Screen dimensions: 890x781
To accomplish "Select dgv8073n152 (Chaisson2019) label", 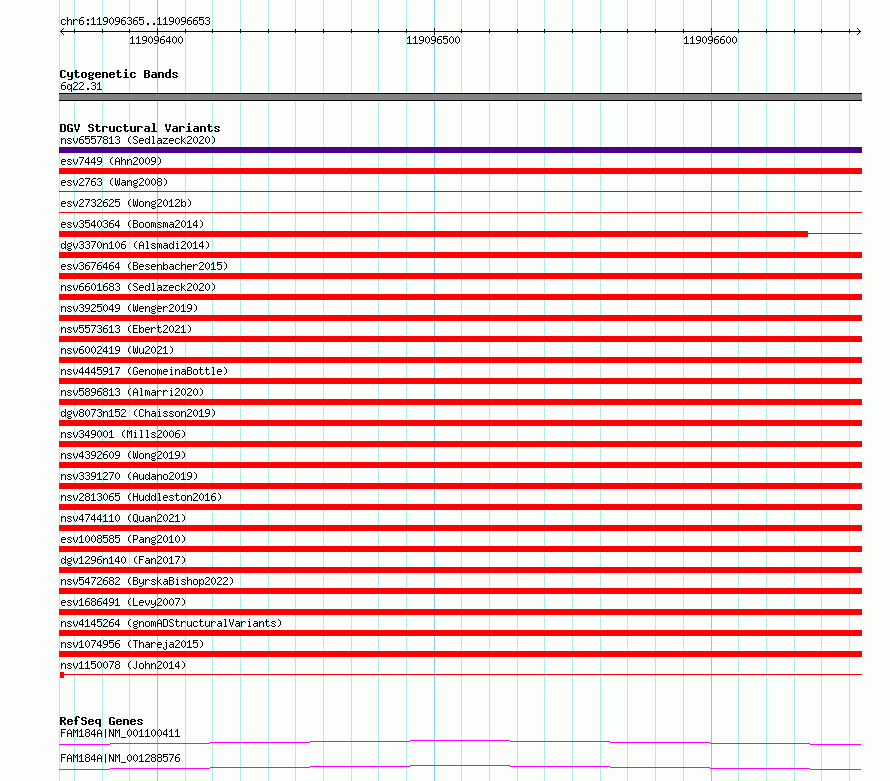I will 138,413.
